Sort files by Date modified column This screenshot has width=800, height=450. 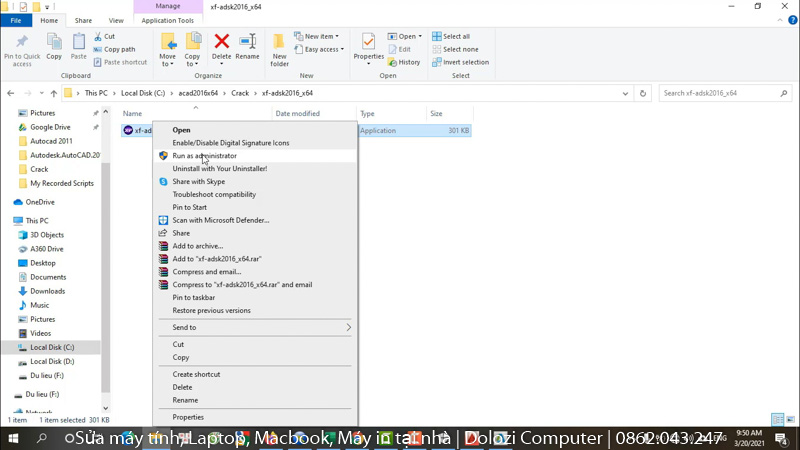(x=297, y=114)
